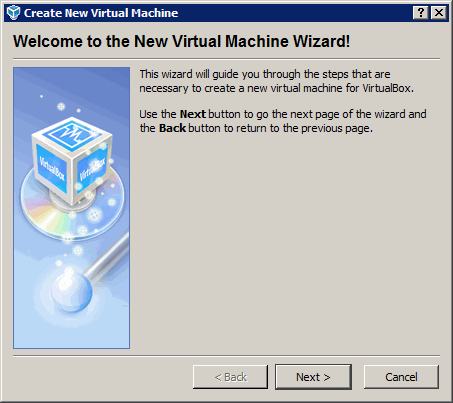Viewport: 453px width, 403px height.
Task: Click the Welcome to the New Virtual Machine Wizard heading
Action: 182,41
